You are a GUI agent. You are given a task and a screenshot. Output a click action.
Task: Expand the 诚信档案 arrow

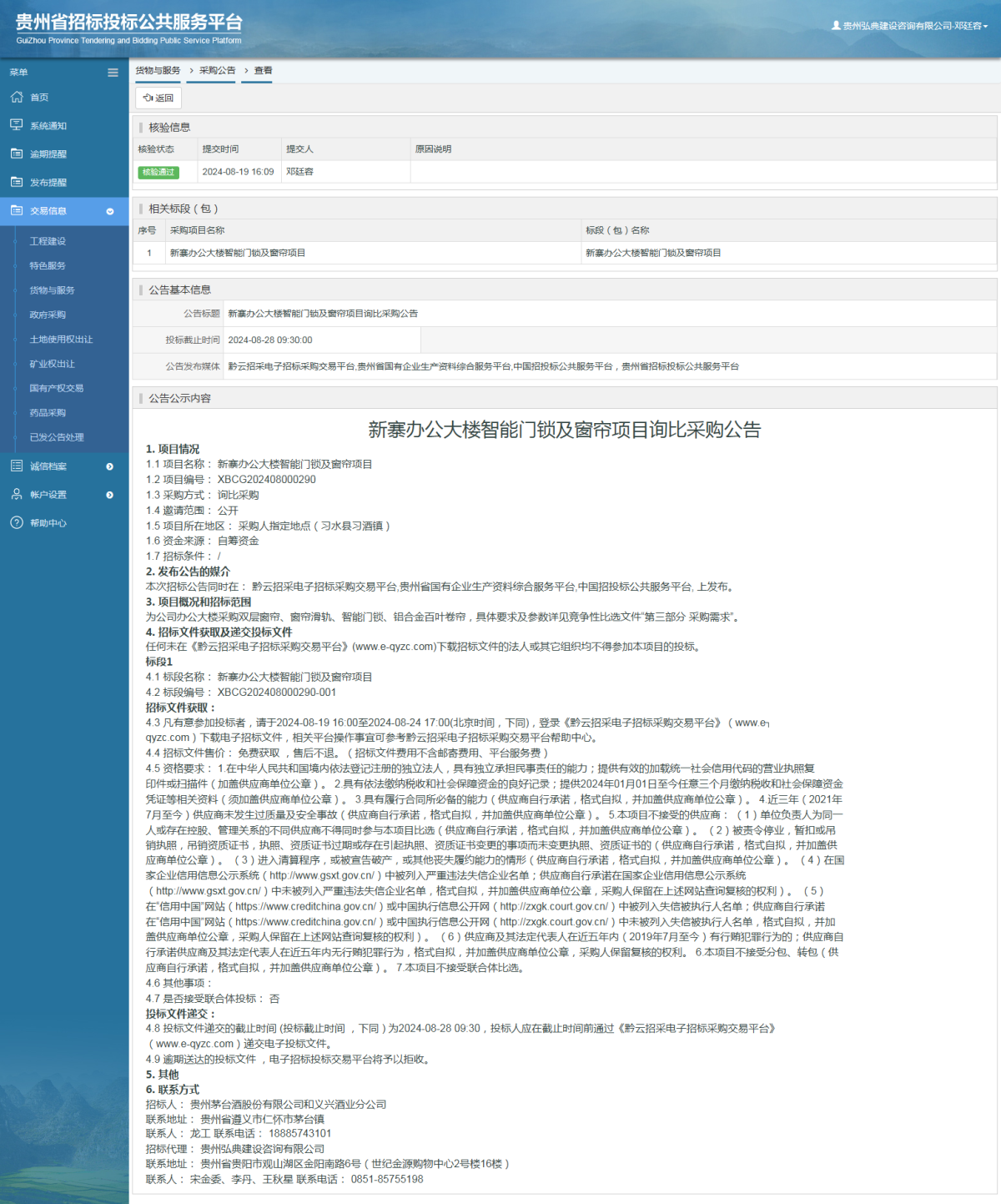pos(109,466)
